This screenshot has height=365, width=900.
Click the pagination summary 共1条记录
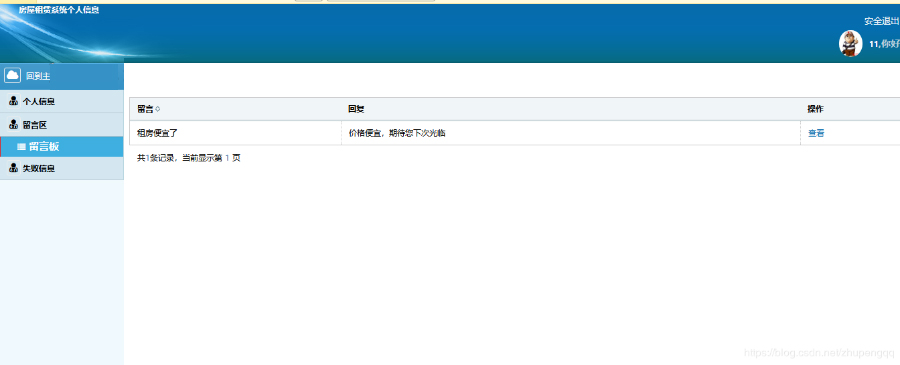tap(189, 158)
